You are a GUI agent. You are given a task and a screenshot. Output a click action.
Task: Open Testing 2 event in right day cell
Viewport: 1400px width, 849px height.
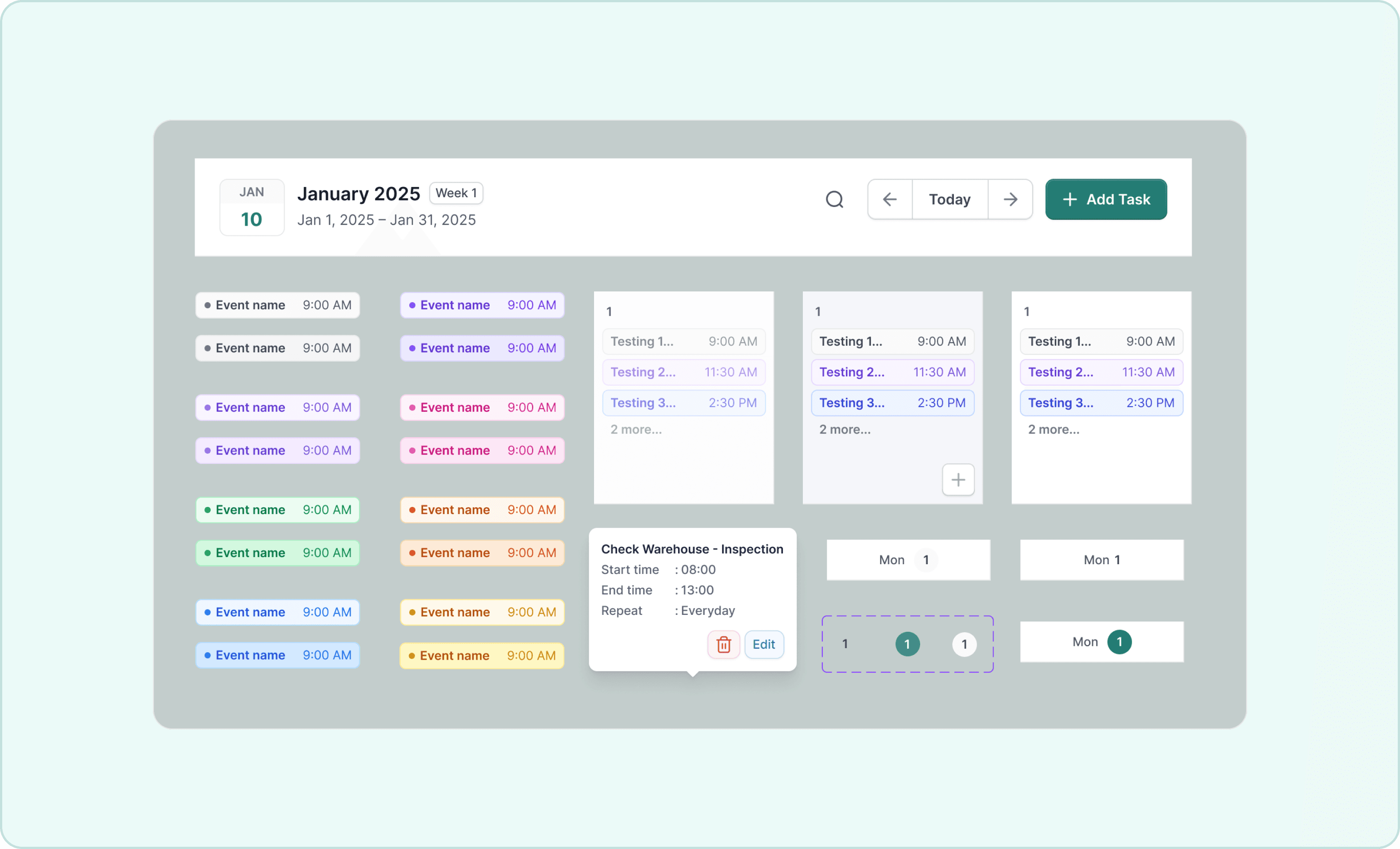1101,372
